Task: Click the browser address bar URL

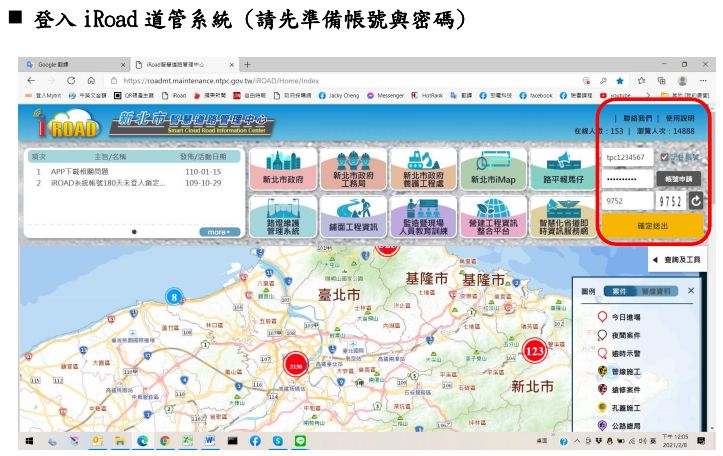Action: click(221, 81)
